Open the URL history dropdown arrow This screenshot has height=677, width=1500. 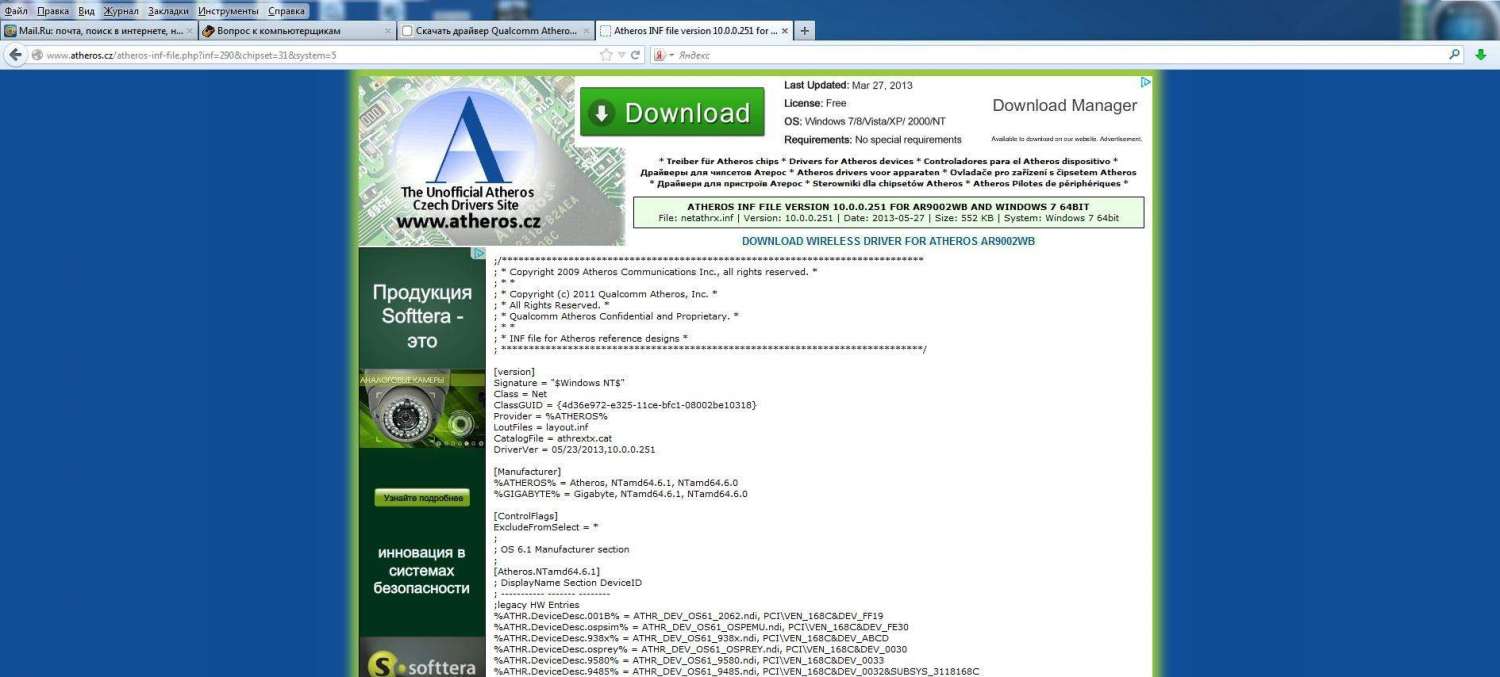click(x=621, y=55)
